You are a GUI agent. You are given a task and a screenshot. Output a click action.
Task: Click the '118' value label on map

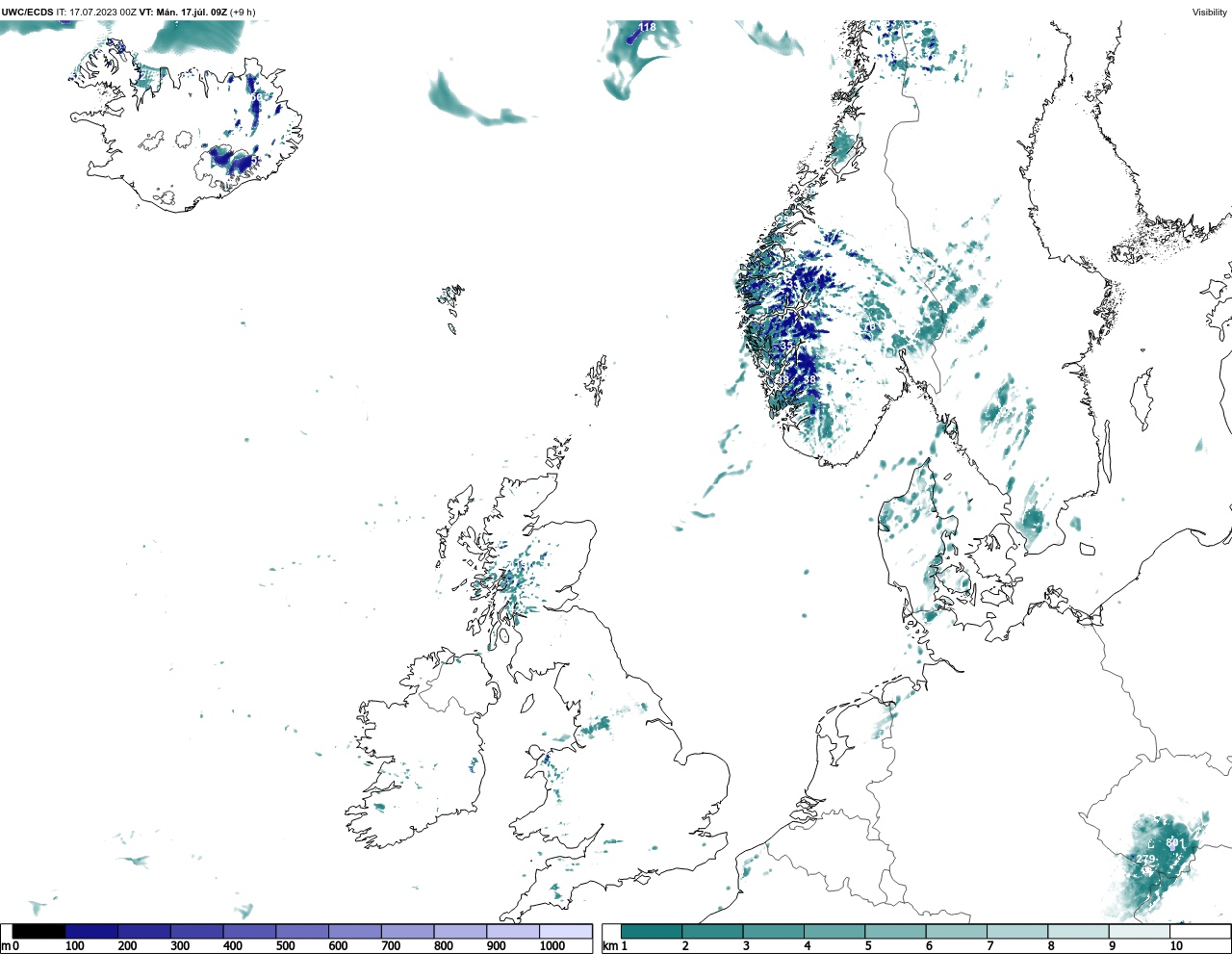[648, 27]
